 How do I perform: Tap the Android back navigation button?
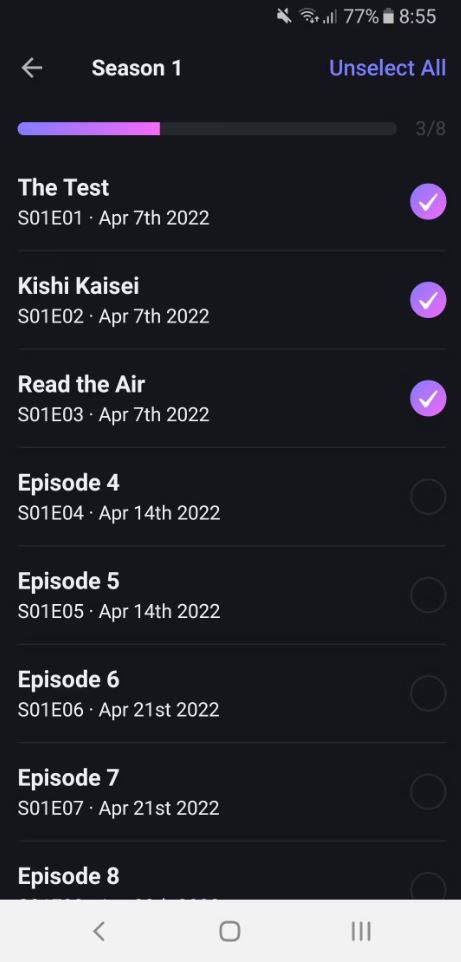(99, 931)
